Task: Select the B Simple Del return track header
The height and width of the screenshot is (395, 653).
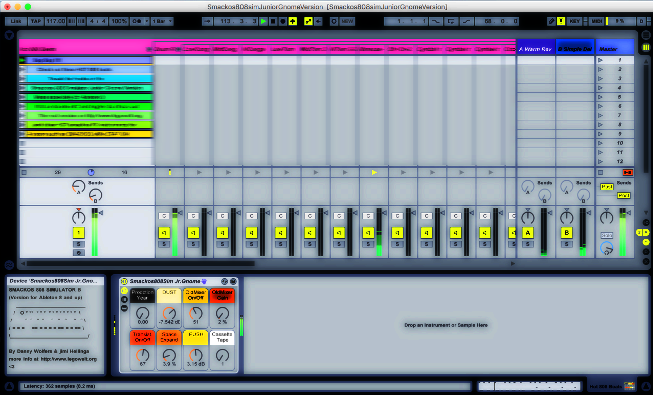Action: 575,47
